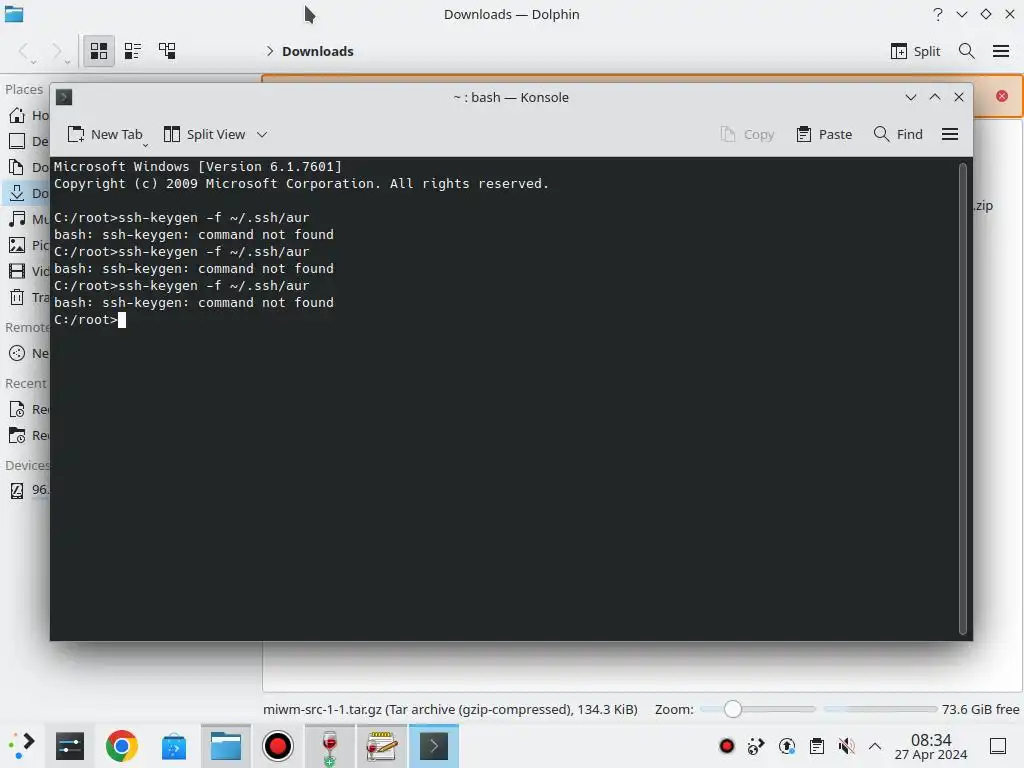1024x768 pixels.
Task: Open Find in Konsole toolbar
Action: point(898,135)
